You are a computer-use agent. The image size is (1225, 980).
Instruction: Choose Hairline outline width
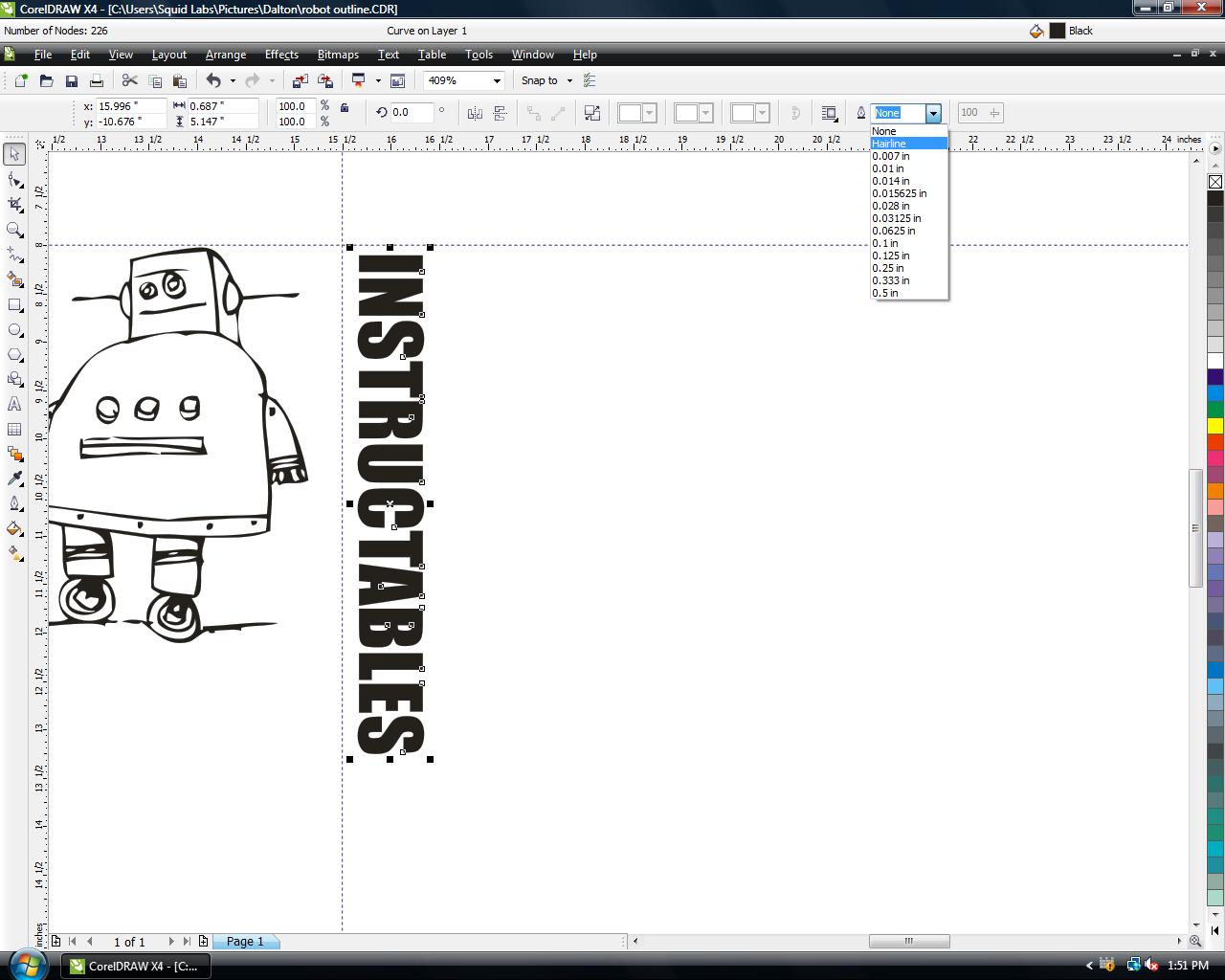909,144
